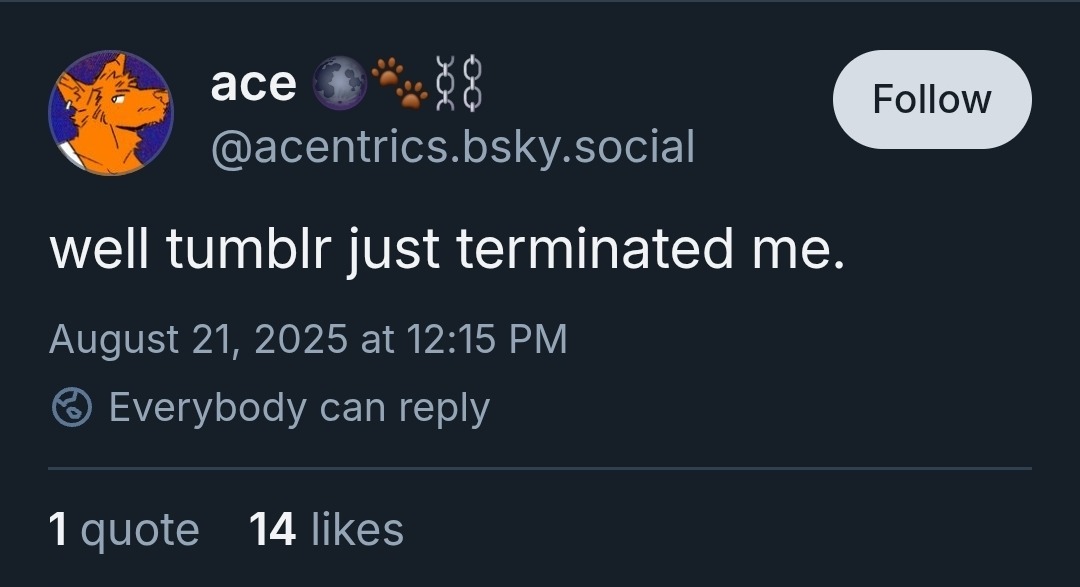This screenshot has width=1080, height=587.
Task: Click the "Everybody can reply" label
Action: 299,408
